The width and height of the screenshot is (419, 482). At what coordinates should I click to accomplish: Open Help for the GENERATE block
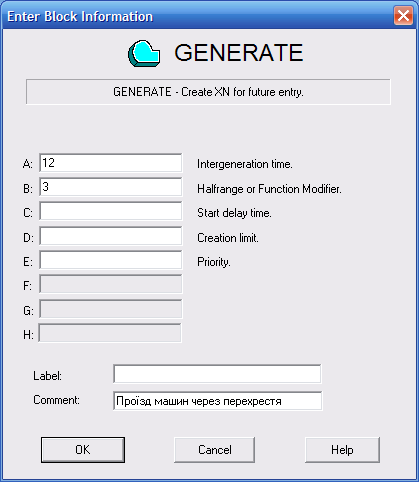click(342, 450)
